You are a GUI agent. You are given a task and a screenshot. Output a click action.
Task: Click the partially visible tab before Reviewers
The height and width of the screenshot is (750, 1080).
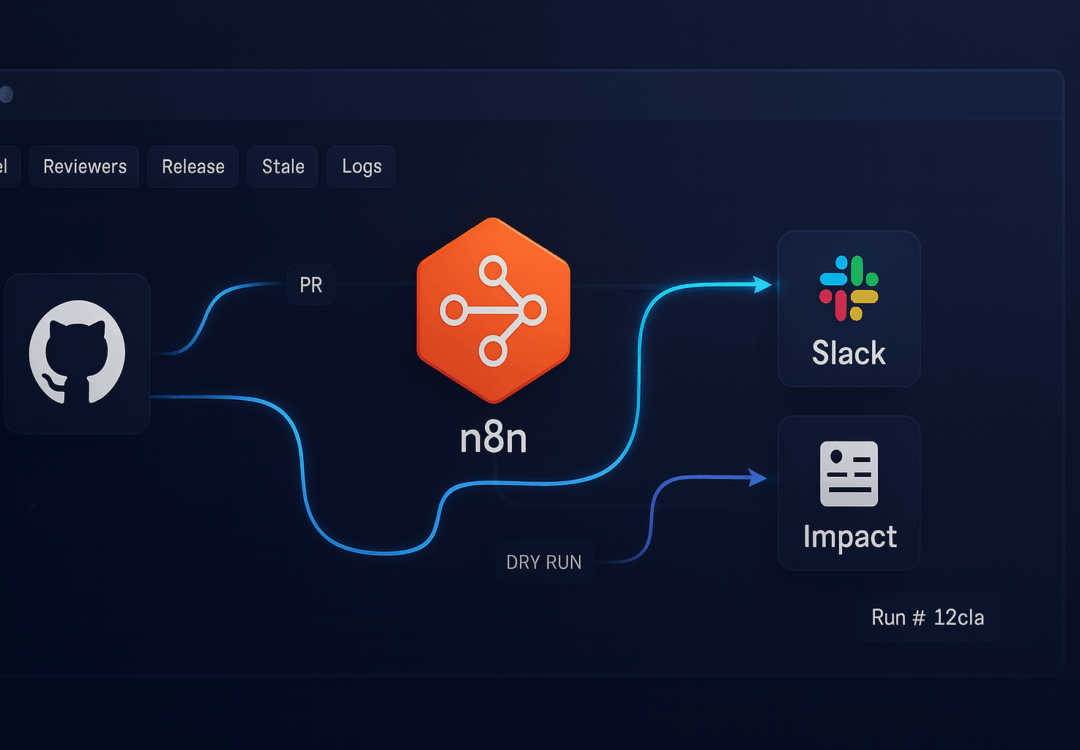click(5, 167)
